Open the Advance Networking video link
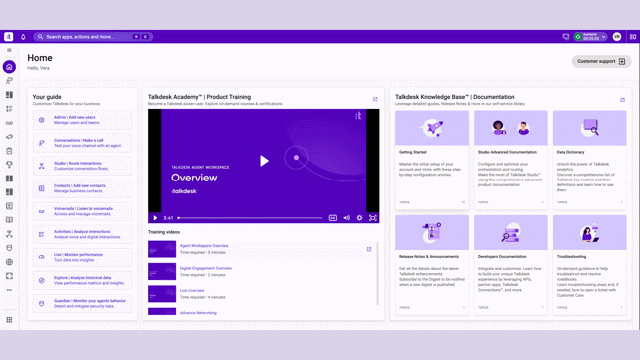This screenshot has width=640, height=360. point(198,313)
